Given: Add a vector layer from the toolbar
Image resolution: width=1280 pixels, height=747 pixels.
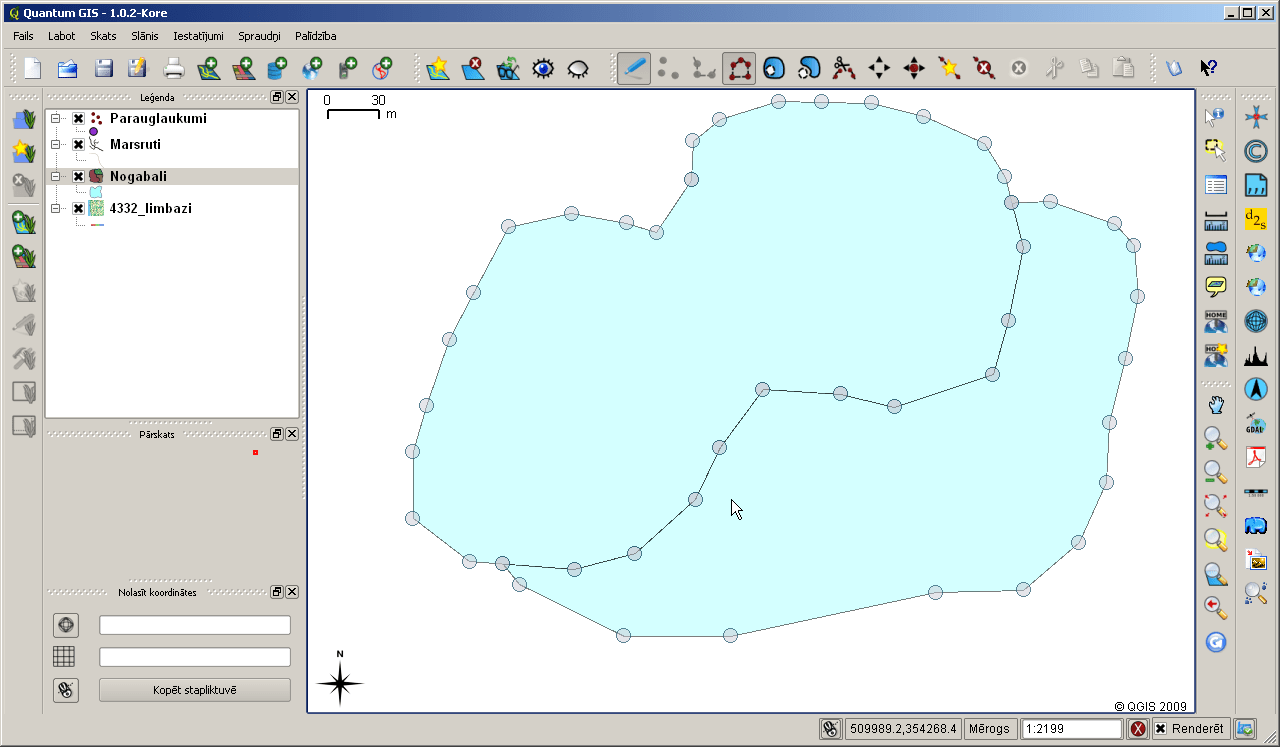Looking at the screenshot, I should pyautogui.click(x=208, y=68).
